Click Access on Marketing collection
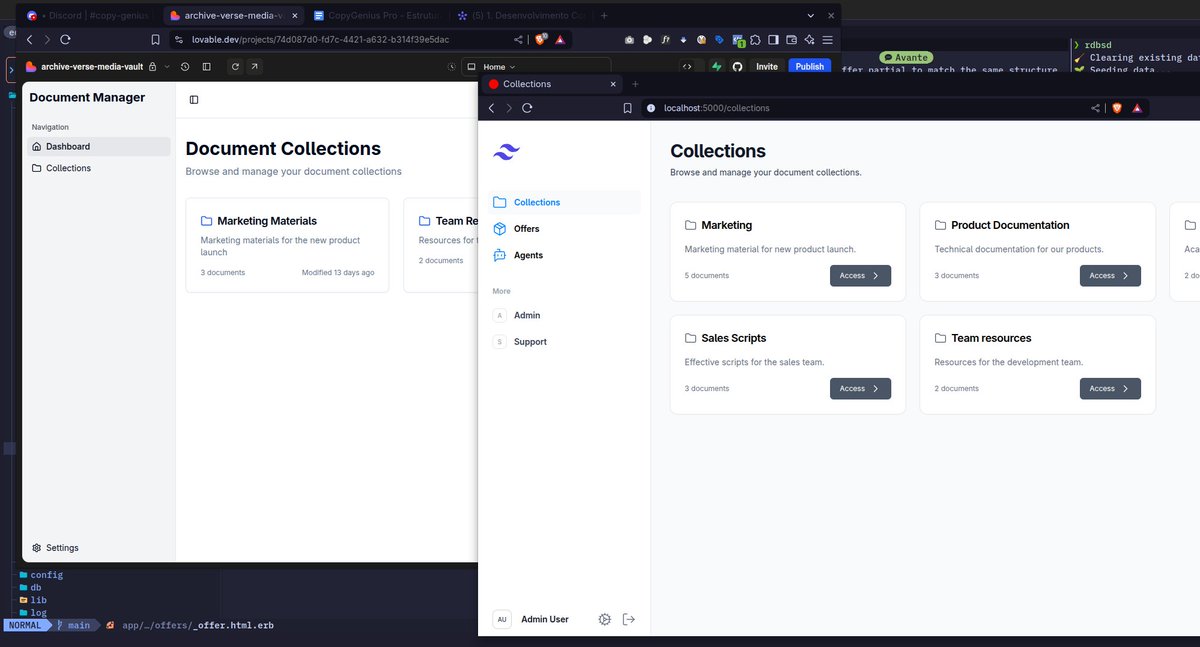Viewport: 1200px width, 647px height. (860, 275)
